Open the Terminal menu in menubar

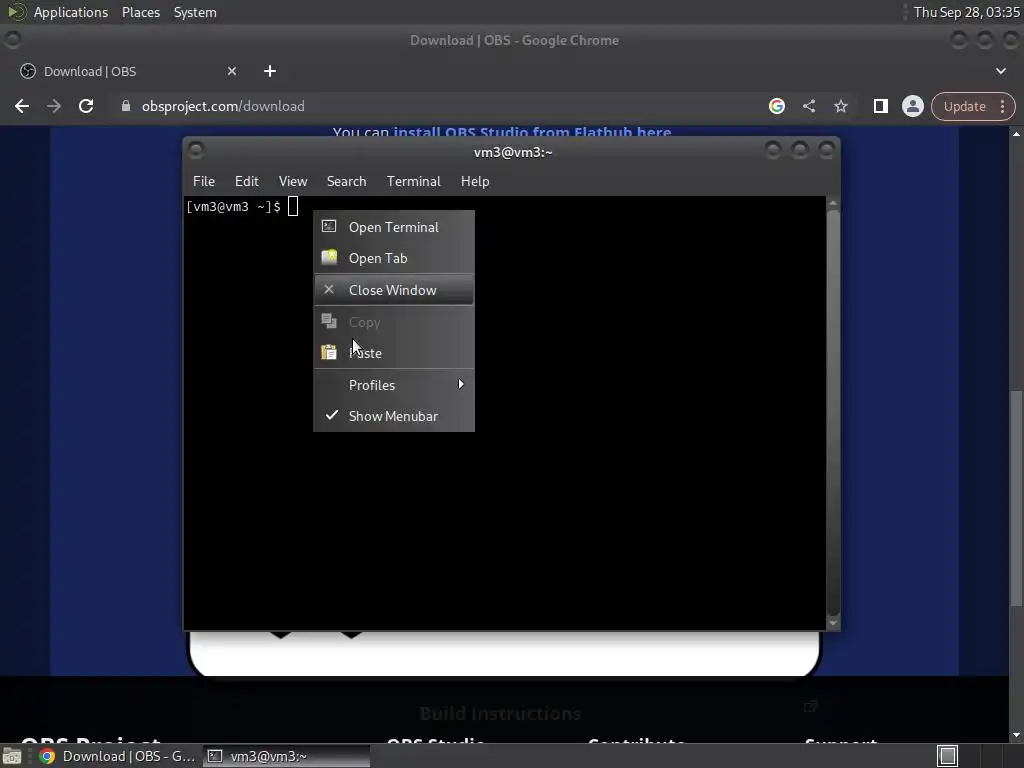tap(413, 182)
